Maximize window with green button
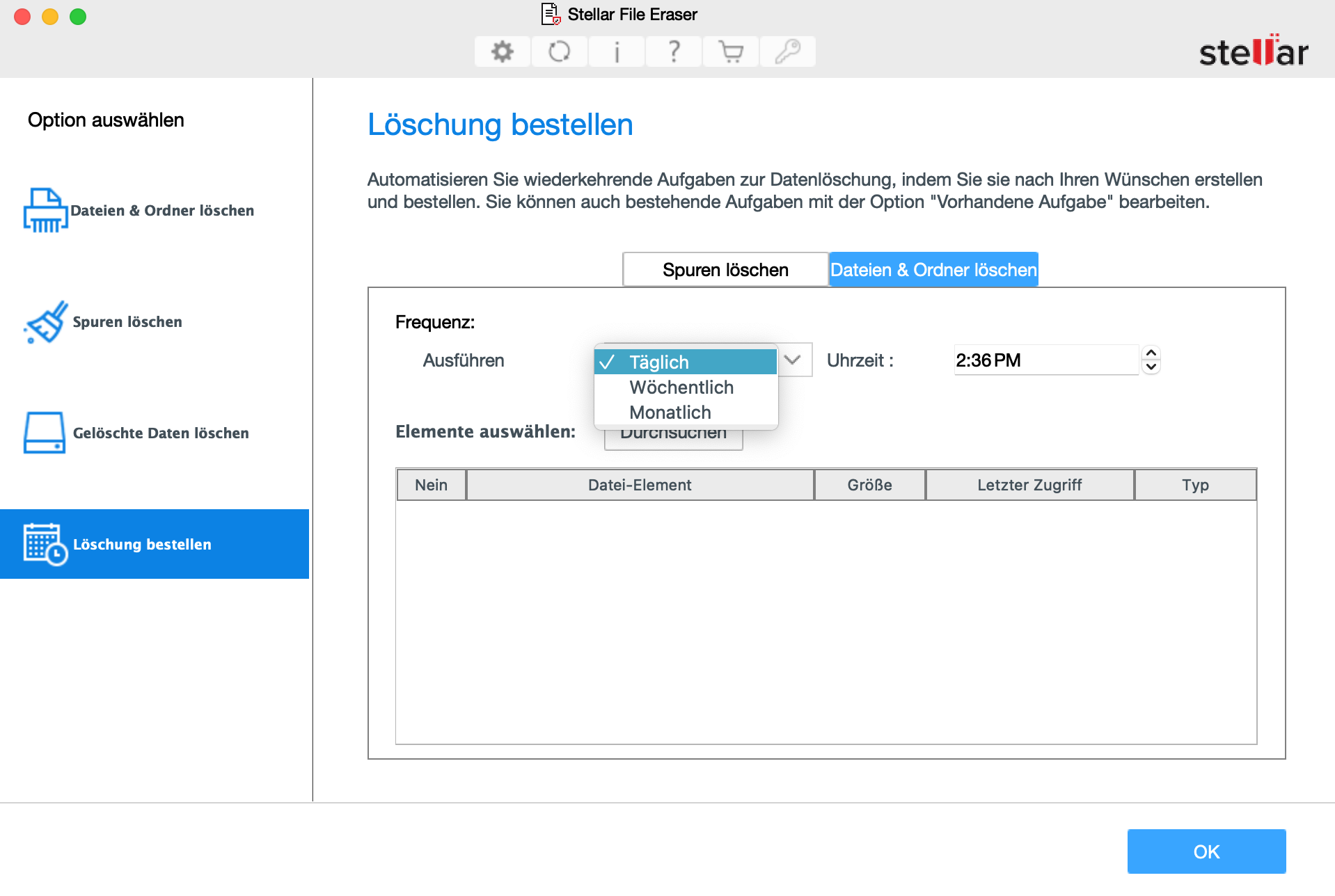This screenshot has height=896, width=1335. pos(78,17)
